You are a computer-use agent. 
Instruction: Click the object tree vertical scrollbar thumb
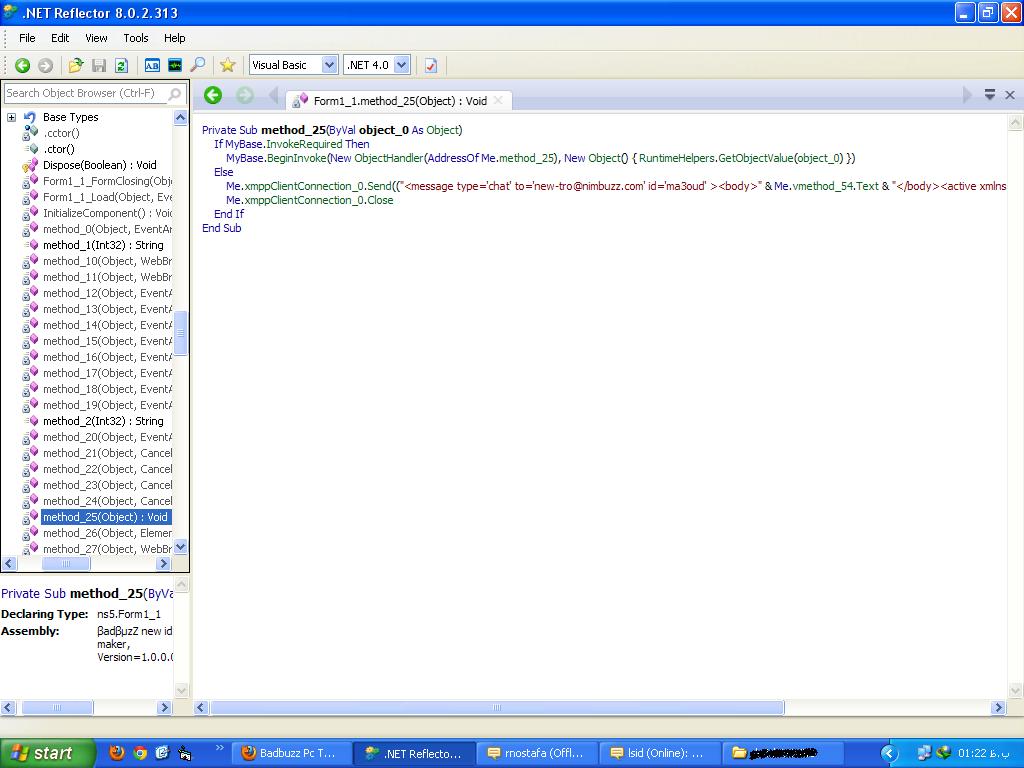tap(181, 333)
